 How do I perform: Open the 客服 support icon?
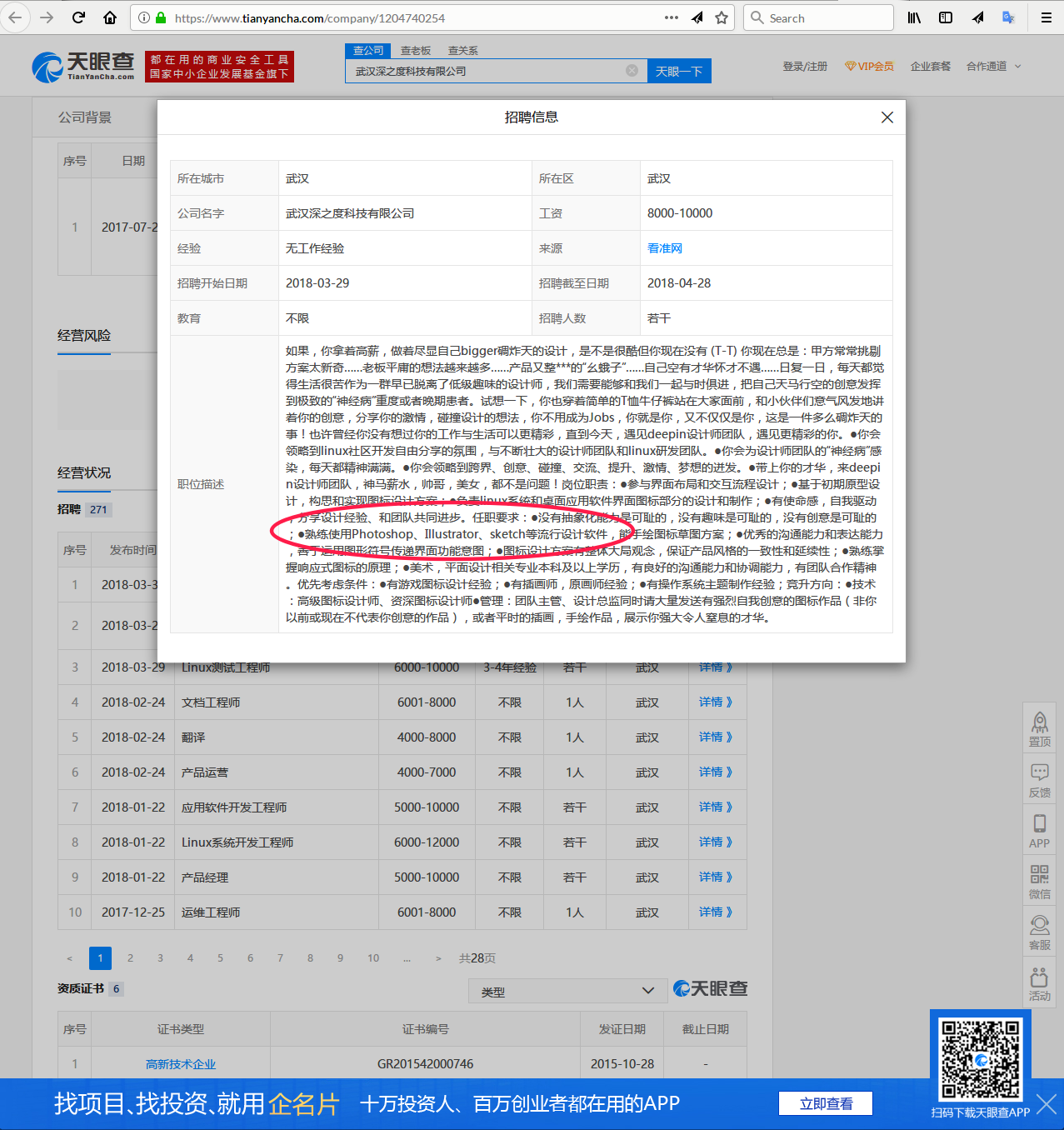tap(1039, 932)
